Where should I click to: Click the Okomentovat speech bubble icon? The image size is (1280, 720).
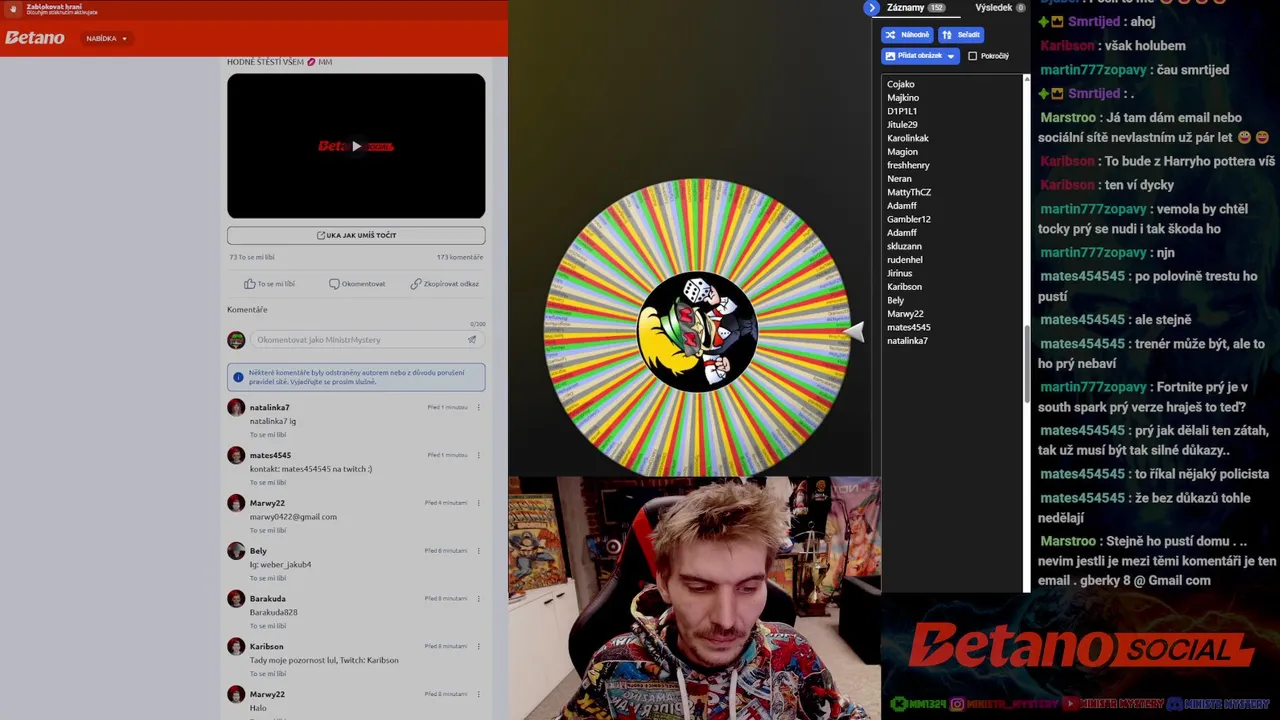tap(334, 284)
